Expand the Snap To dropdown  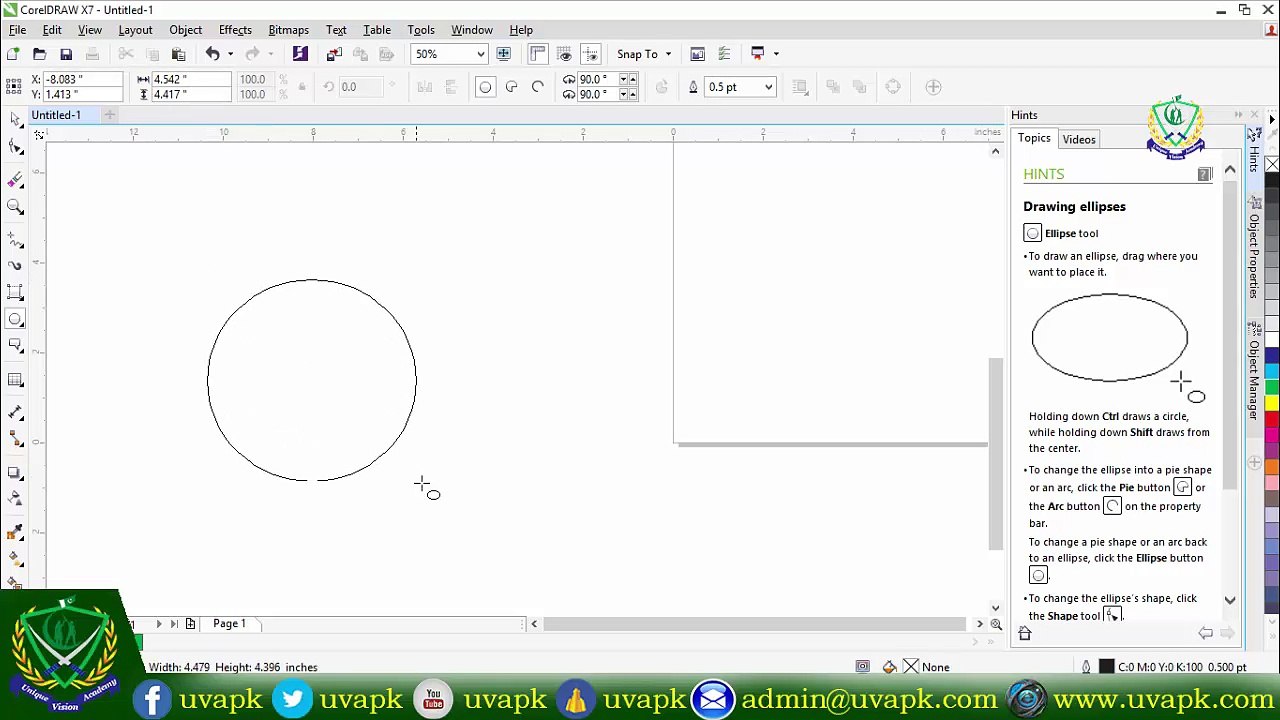point(668,54)
